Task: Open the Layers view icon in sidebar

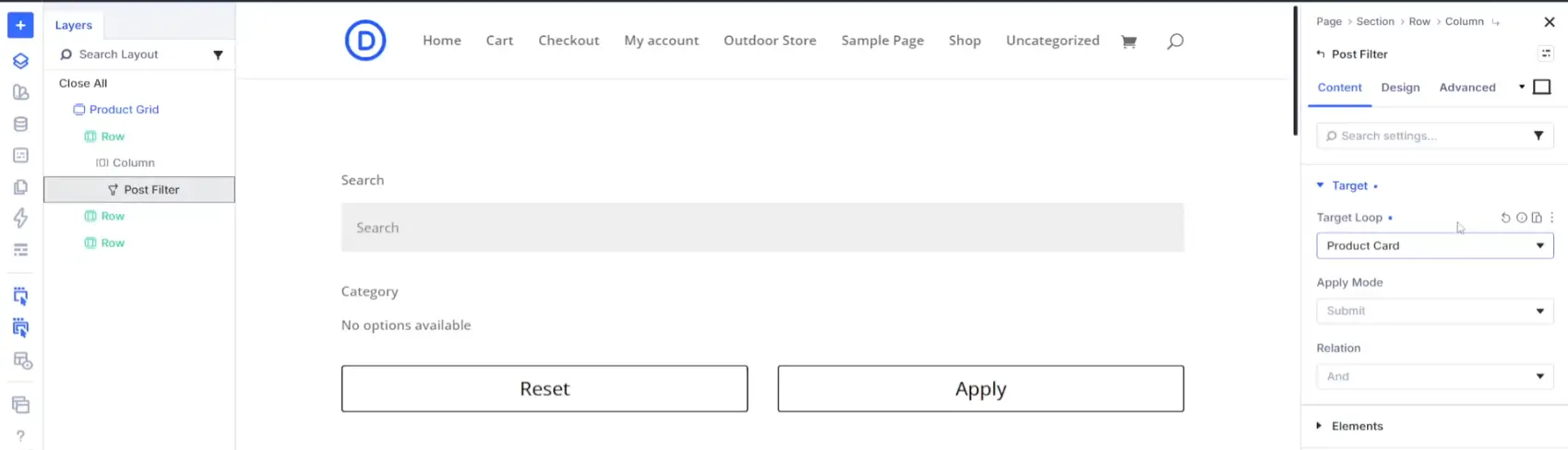Action: click(x=20, y=61)
